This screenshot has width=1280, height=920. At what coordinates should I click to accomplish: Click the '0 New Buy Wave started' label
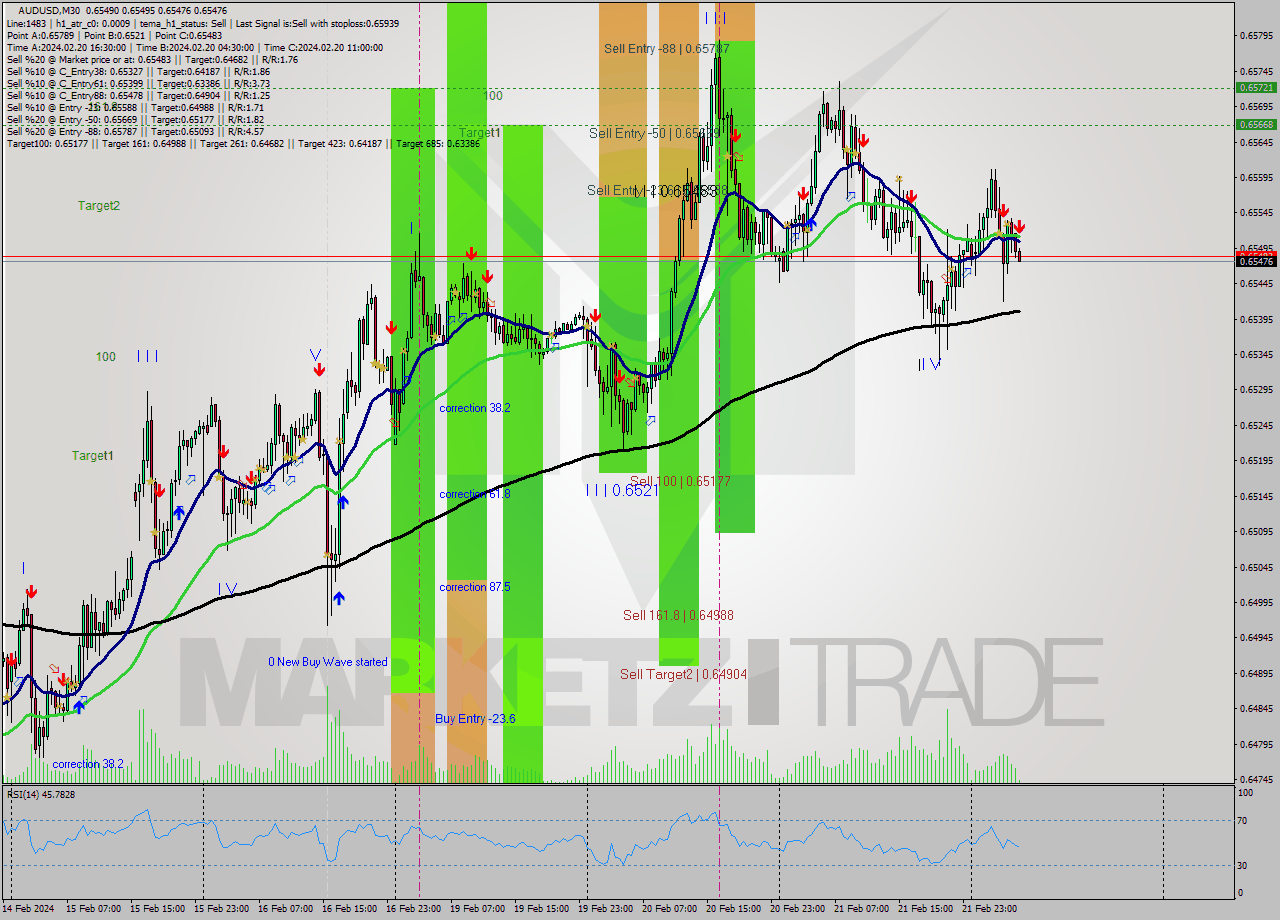point(328,662)
